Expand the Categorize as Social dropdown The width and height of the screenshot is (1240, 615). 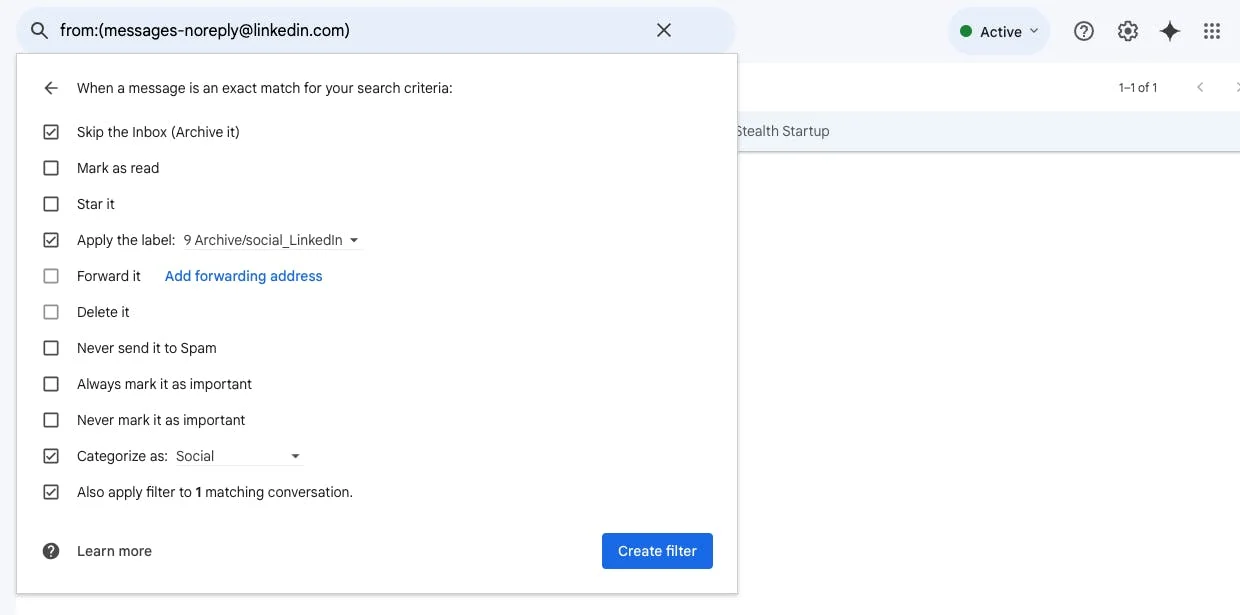click(x=238, y=456)
